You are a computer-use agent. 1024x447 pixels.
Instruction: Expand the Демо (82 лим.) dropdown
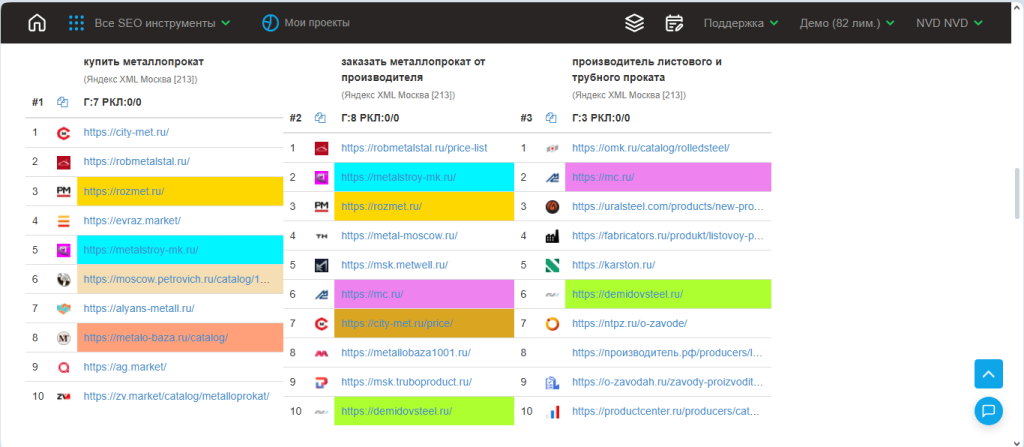click(x=846, y=23)
